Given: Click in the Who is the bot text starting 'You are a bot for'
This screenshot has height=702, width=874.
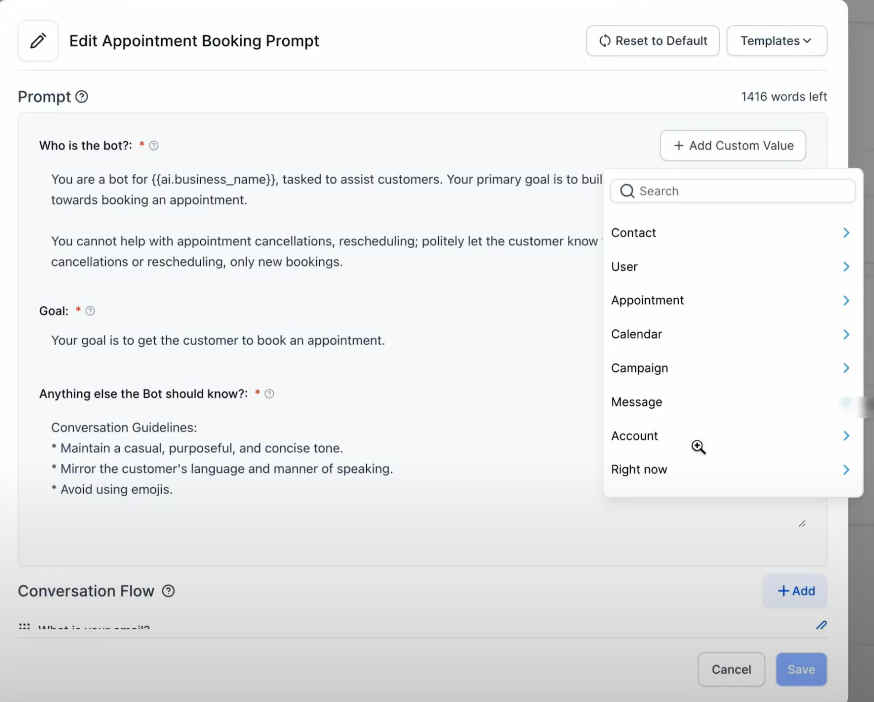Looking at the screenshot, I should coord(327,190).
